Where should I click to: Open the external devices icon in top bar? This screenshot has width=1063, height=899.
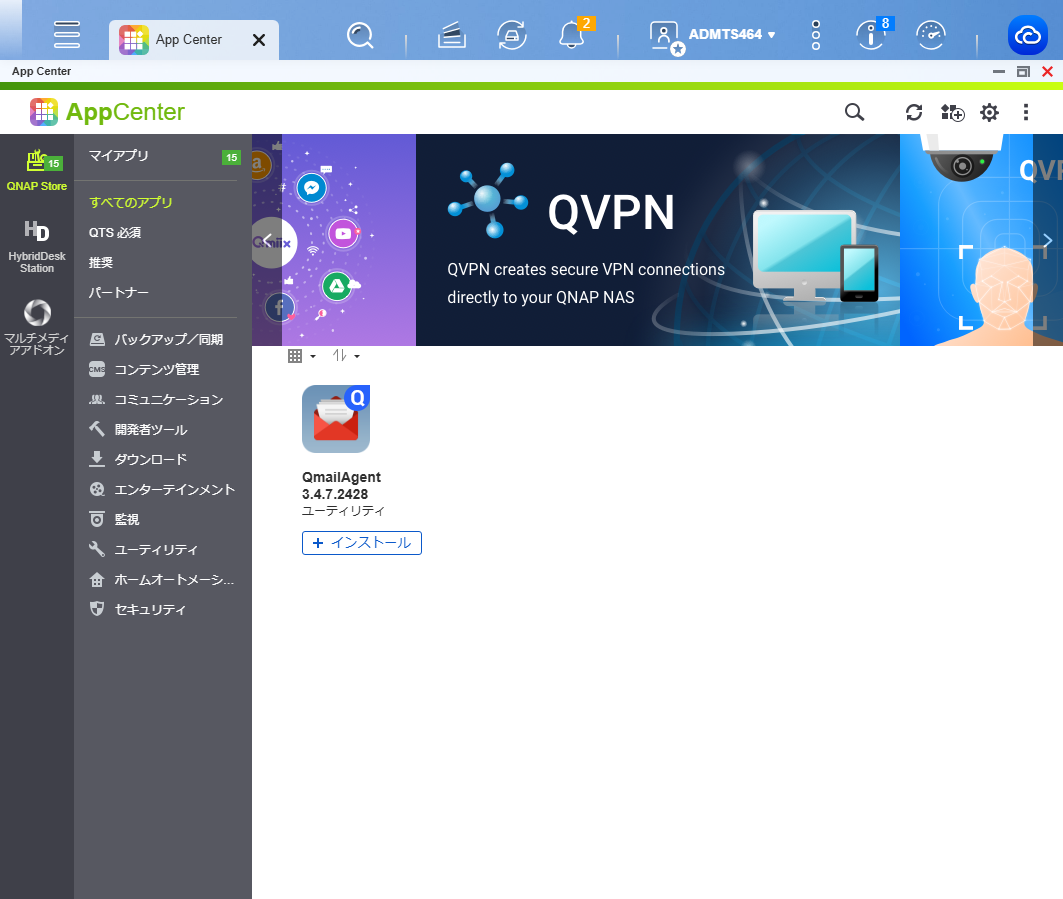pos(512,35)
